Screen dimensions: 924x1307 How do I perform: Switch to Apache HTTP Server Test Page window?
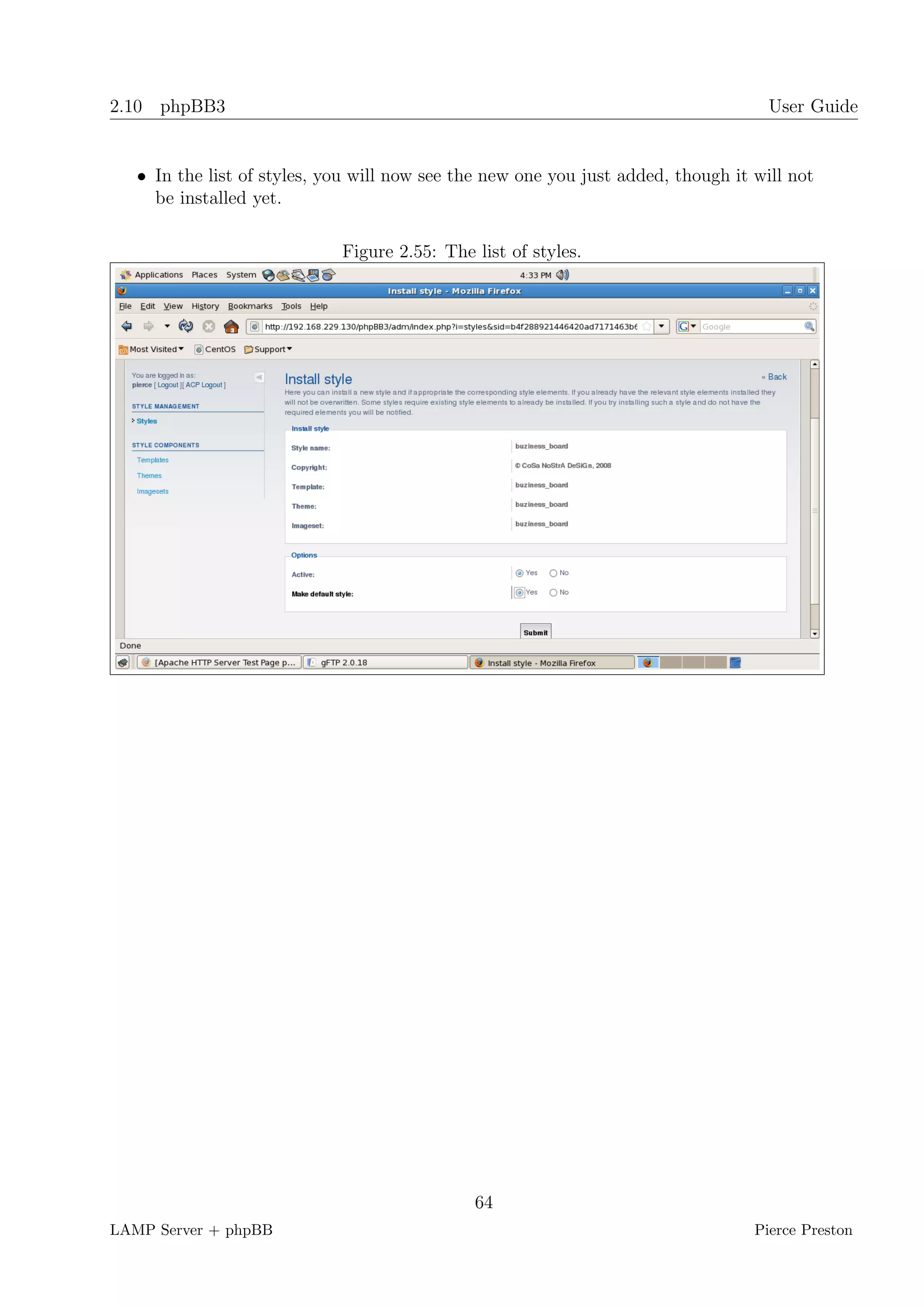pos(218,663)
